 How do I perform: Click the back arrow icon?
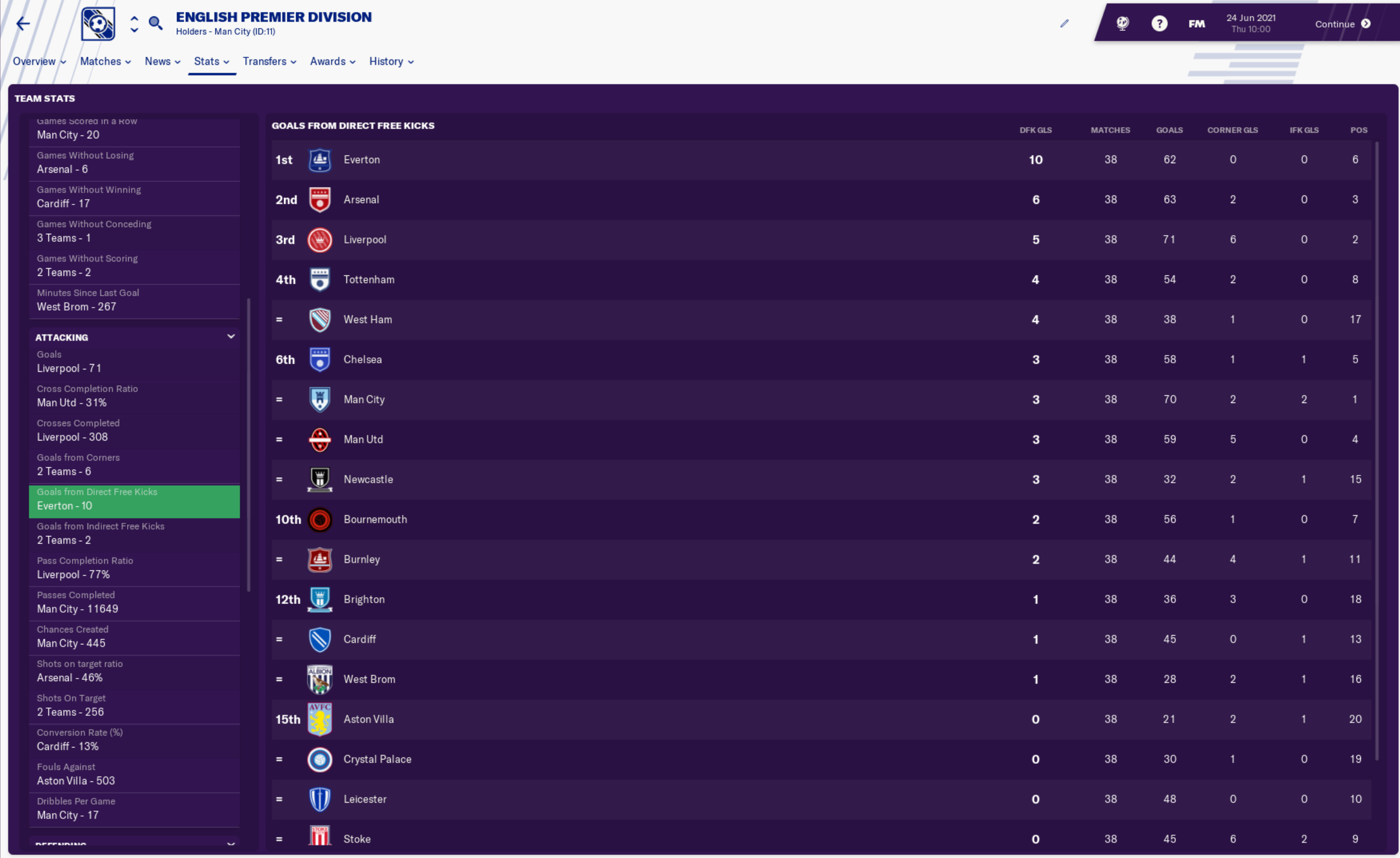click(23, 24)
